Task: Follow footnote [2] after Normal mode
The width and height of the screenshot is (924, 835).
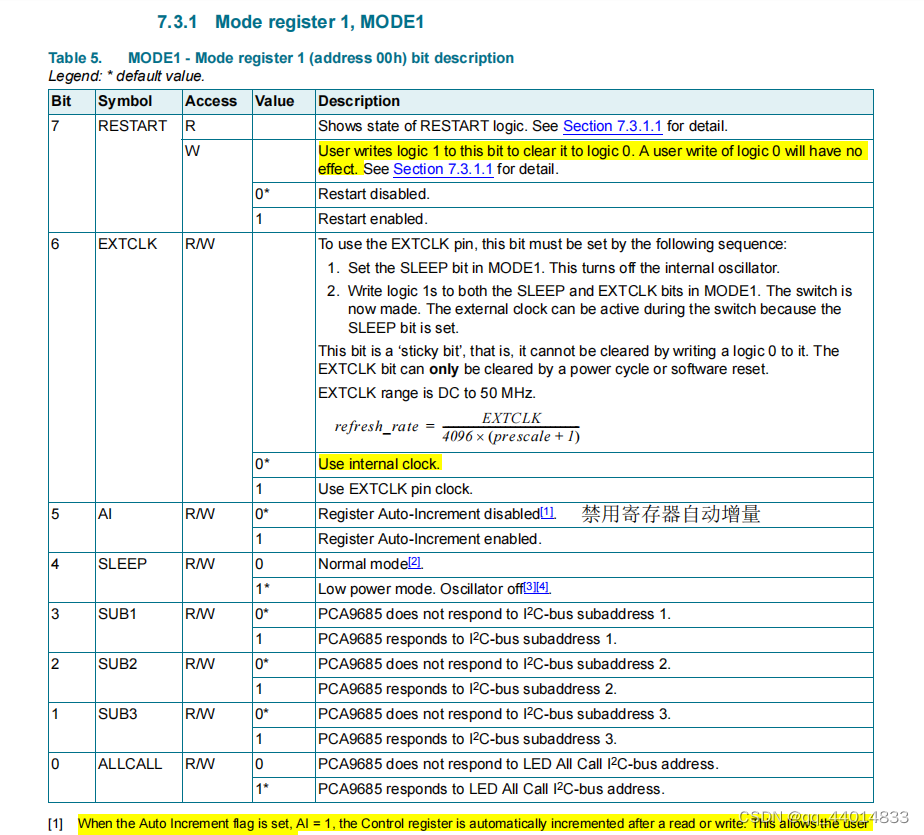Action: (x=415, y=562)
